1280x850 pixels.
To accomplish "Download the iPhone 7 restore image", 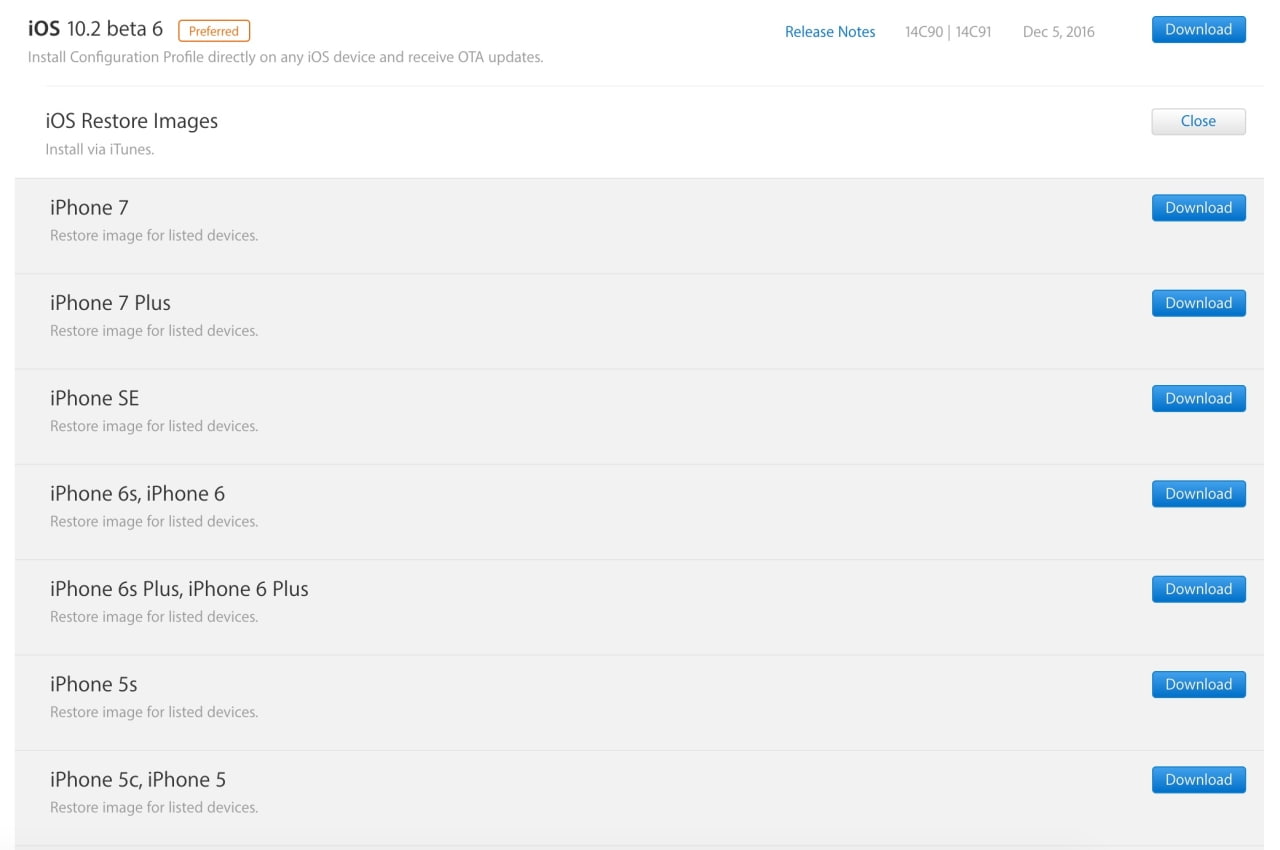I will click(1198, 208).
